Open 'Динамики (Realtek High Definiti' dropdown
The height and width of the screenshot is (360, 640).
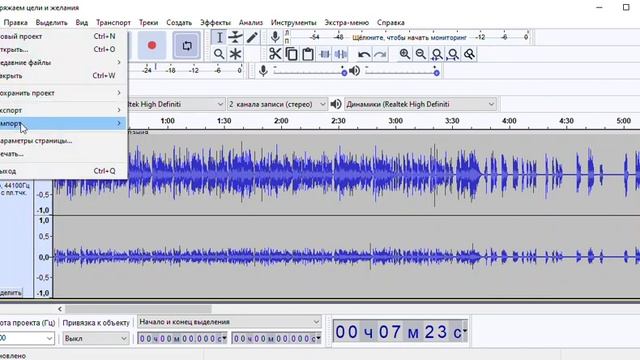(x=420, y=104)
